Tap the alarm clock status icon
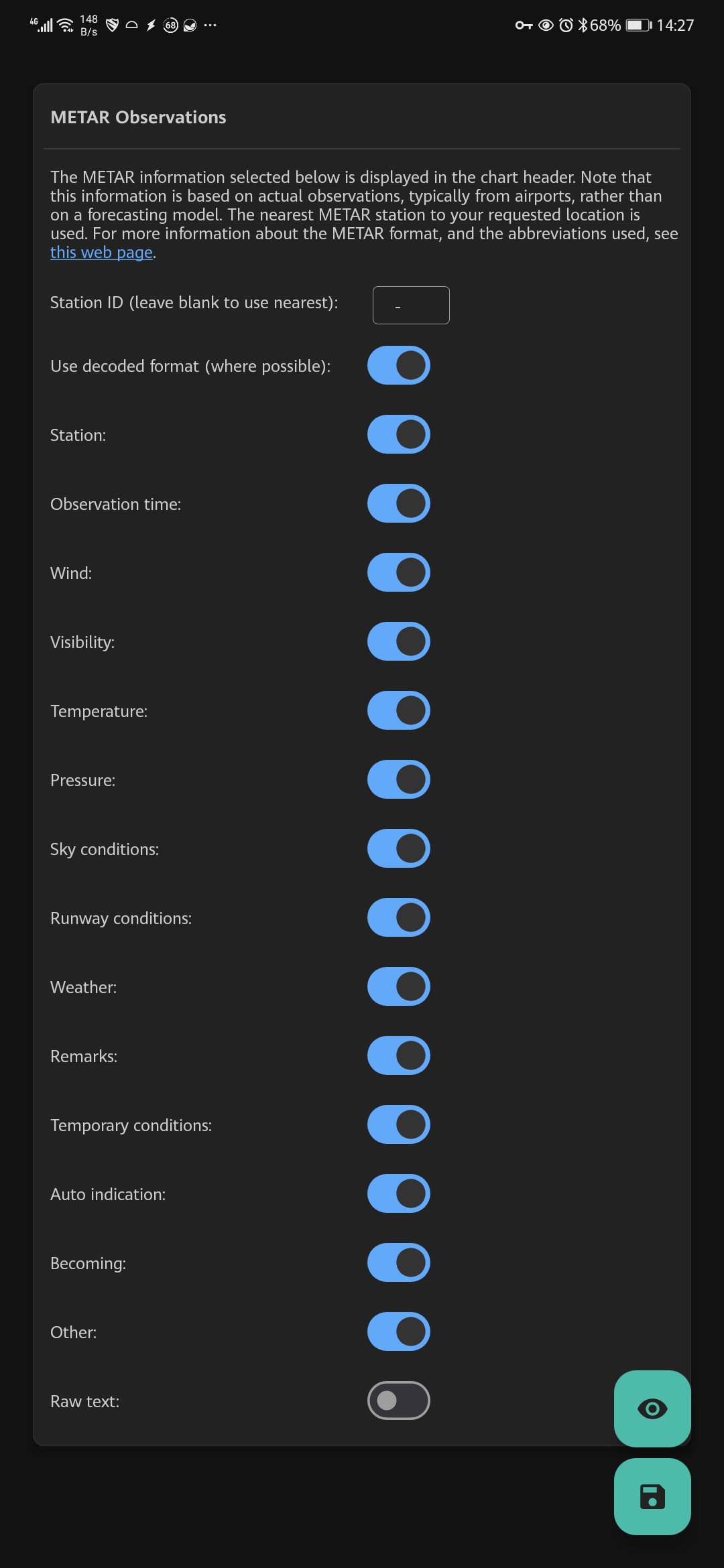The width and height of the screenshot is (724, 1568). pyautogui.click(x=566, y=25)
